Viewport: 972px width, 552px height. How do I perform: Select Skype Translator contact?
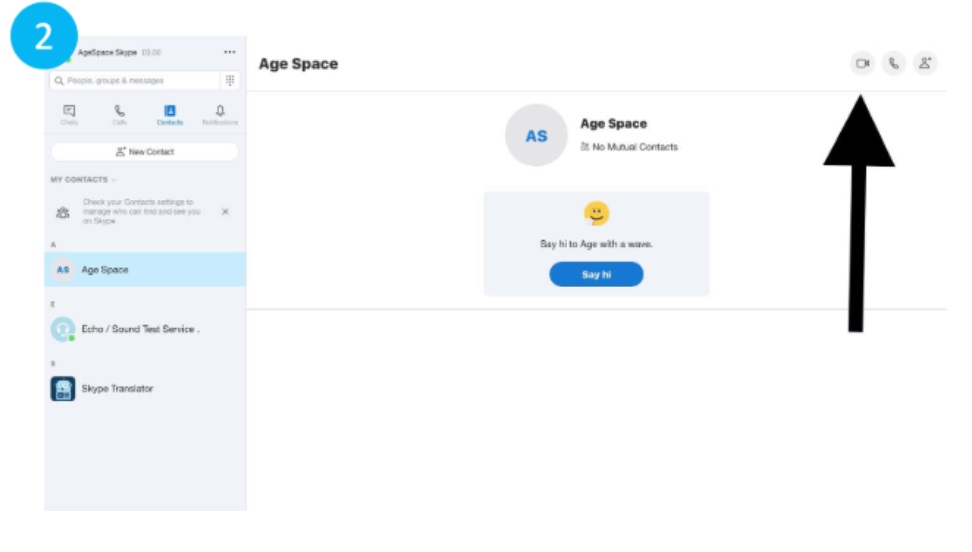pos(145,389)
